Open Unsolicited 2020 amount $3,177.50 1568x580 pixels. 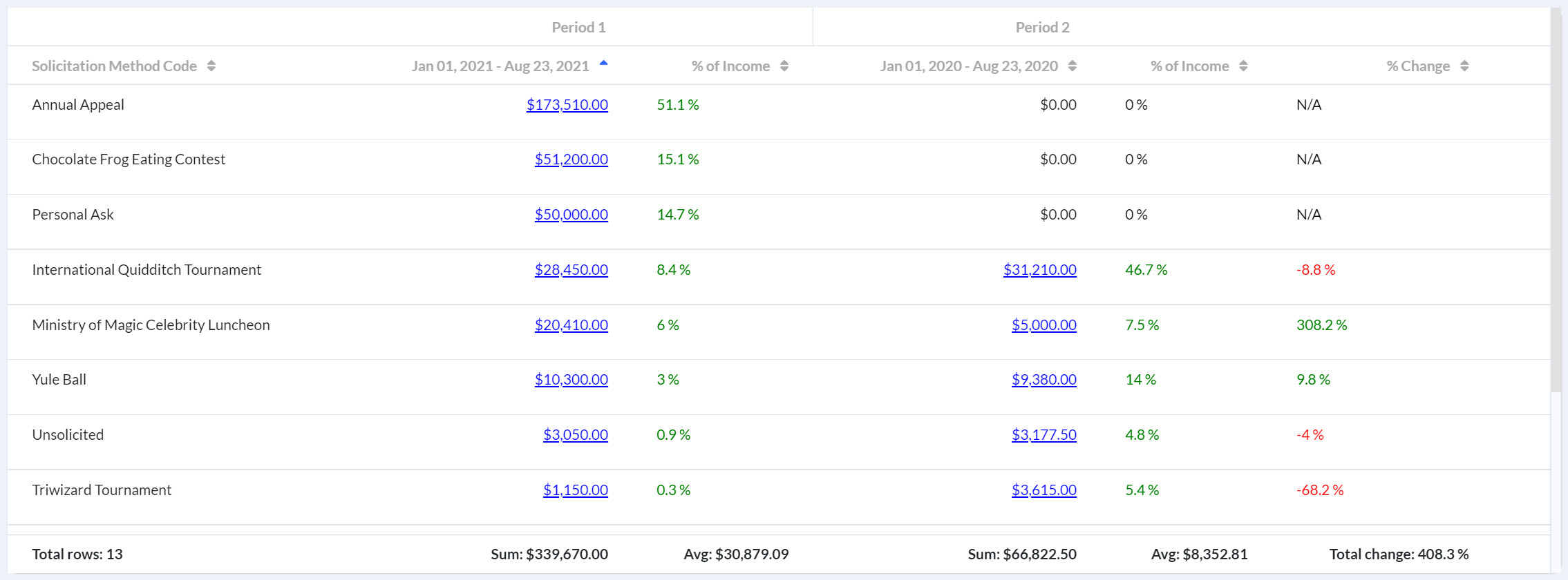point(1043,435)
